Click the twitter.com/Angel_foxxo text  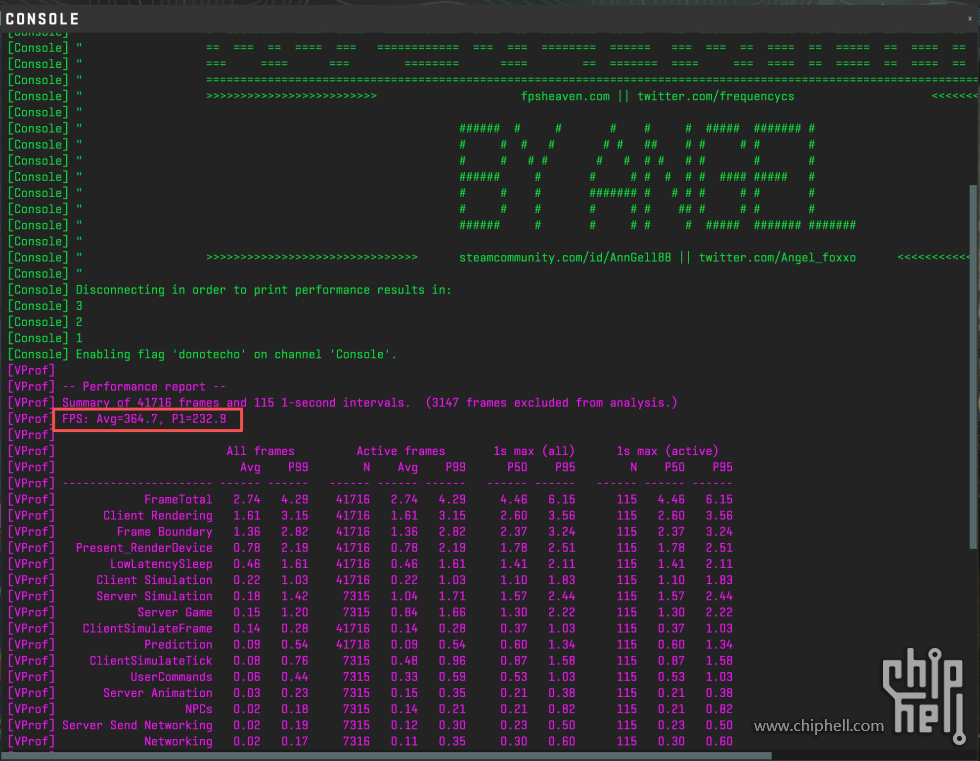click(x=777, y=257)
